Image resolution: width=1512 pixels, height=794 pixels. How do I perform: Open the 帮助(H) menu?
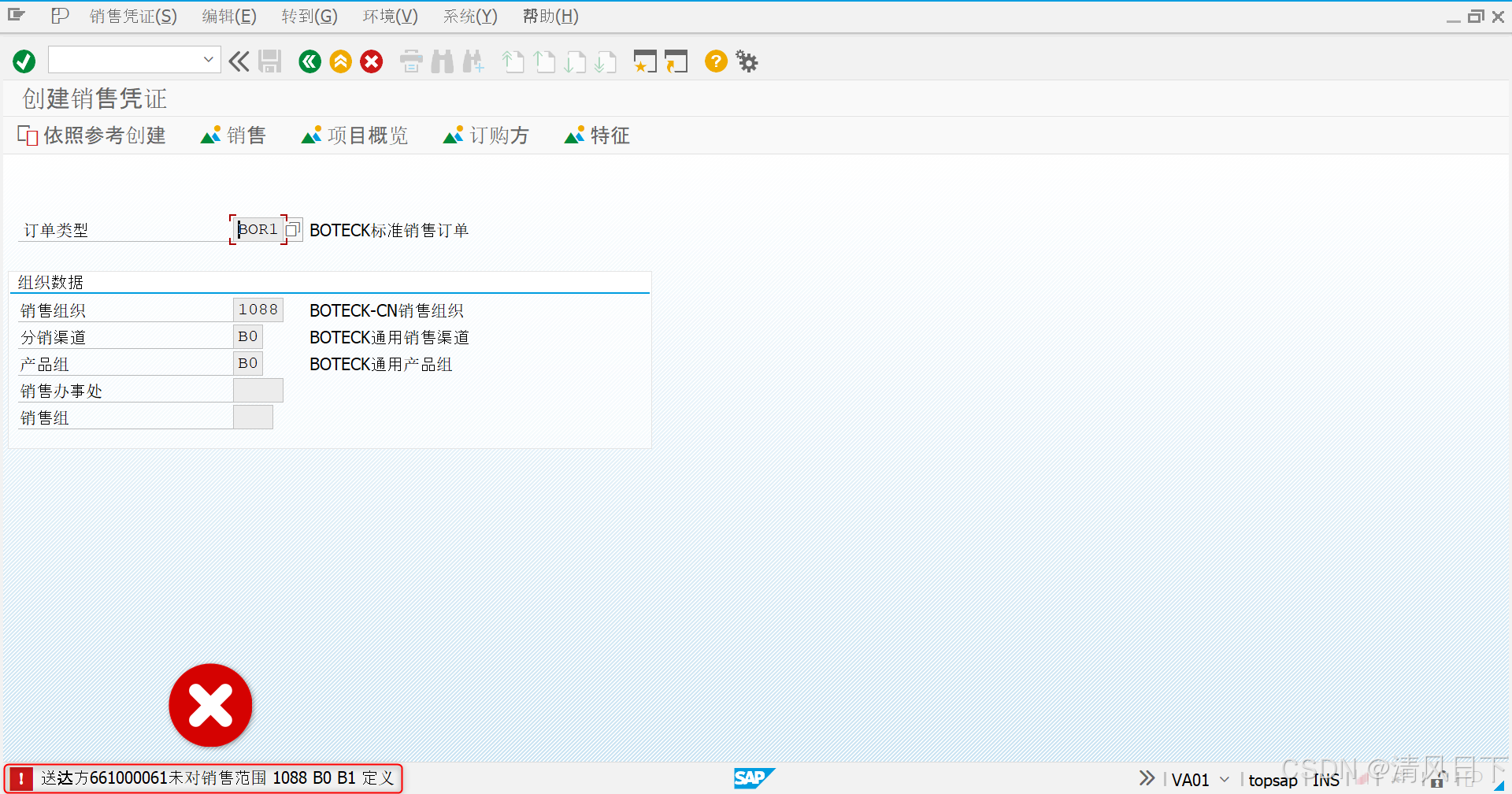(x=550, y=17)
